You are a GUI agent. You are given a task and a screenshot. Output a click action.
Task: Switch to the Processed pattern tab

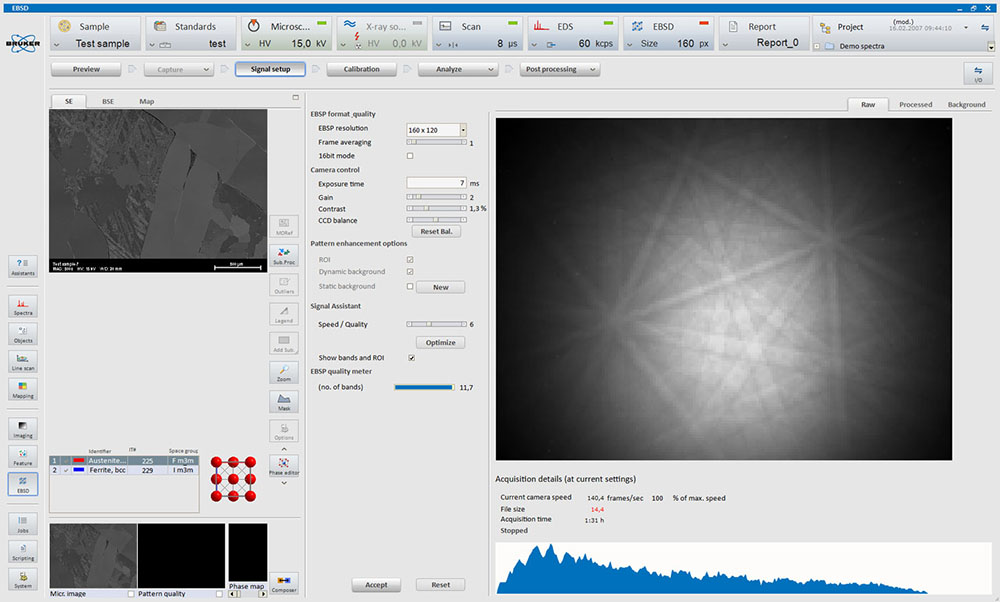coord(915,103)
